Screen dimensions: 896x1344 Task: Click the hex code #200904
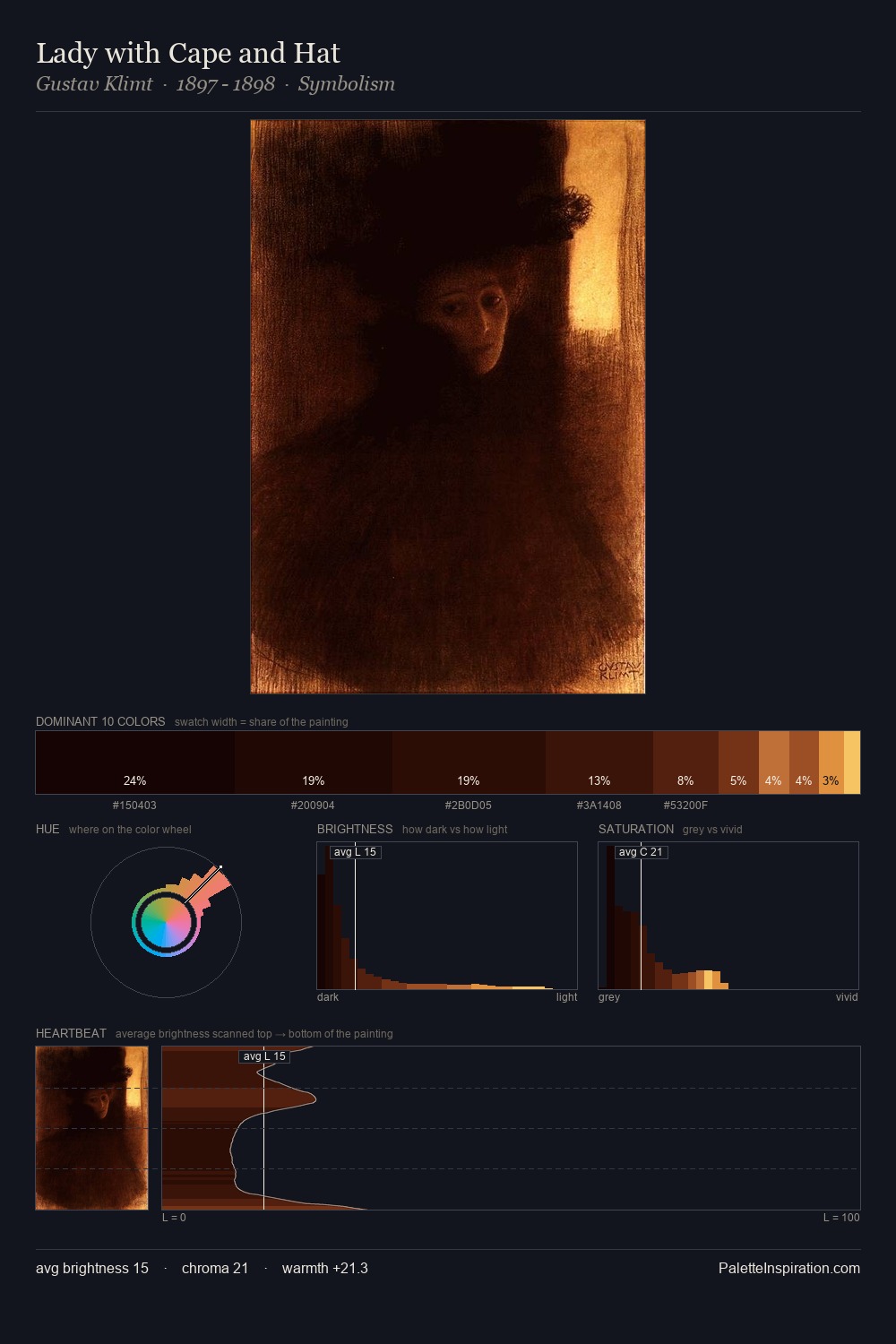coord(313,806)
